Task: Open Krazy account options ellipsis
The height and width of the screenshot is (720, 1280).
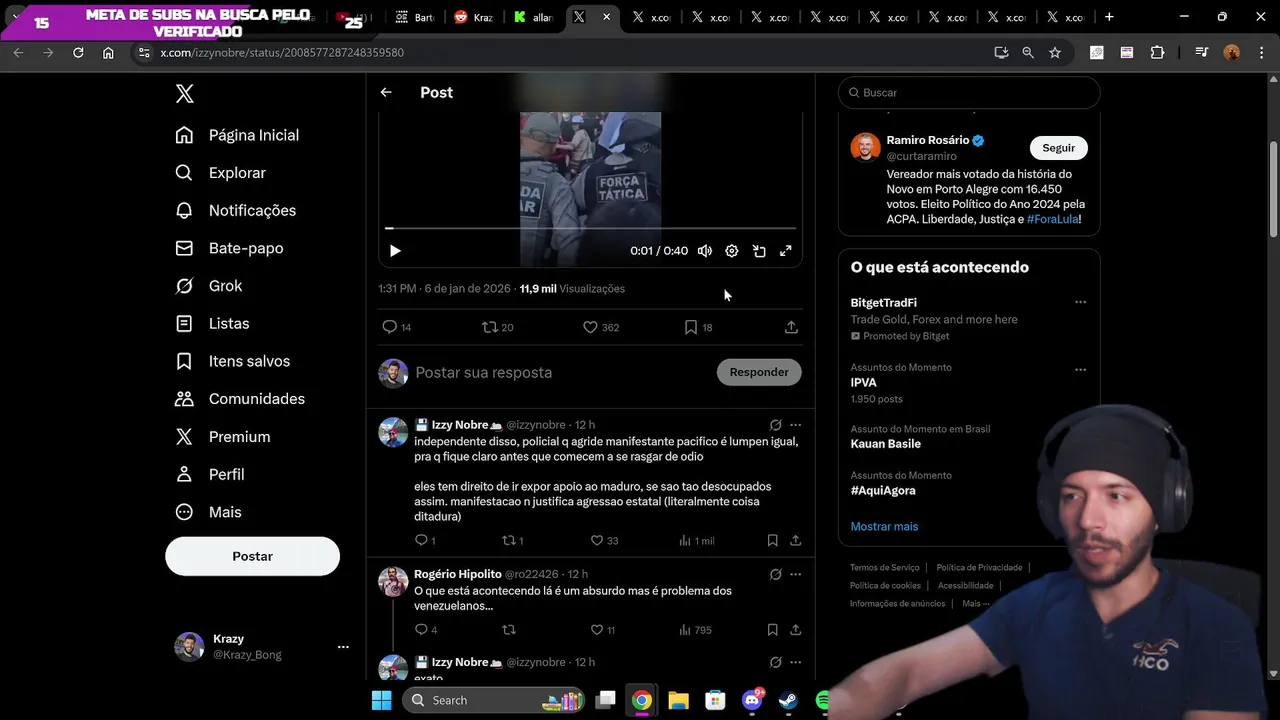Action: click(x=343, y=647)
